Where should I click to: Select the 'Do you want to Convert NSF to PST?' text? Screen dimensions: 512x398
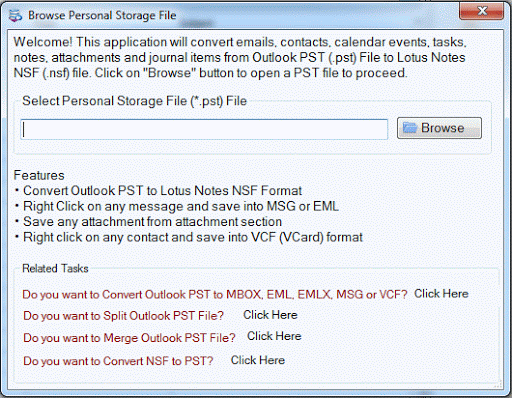pos(118,361)
